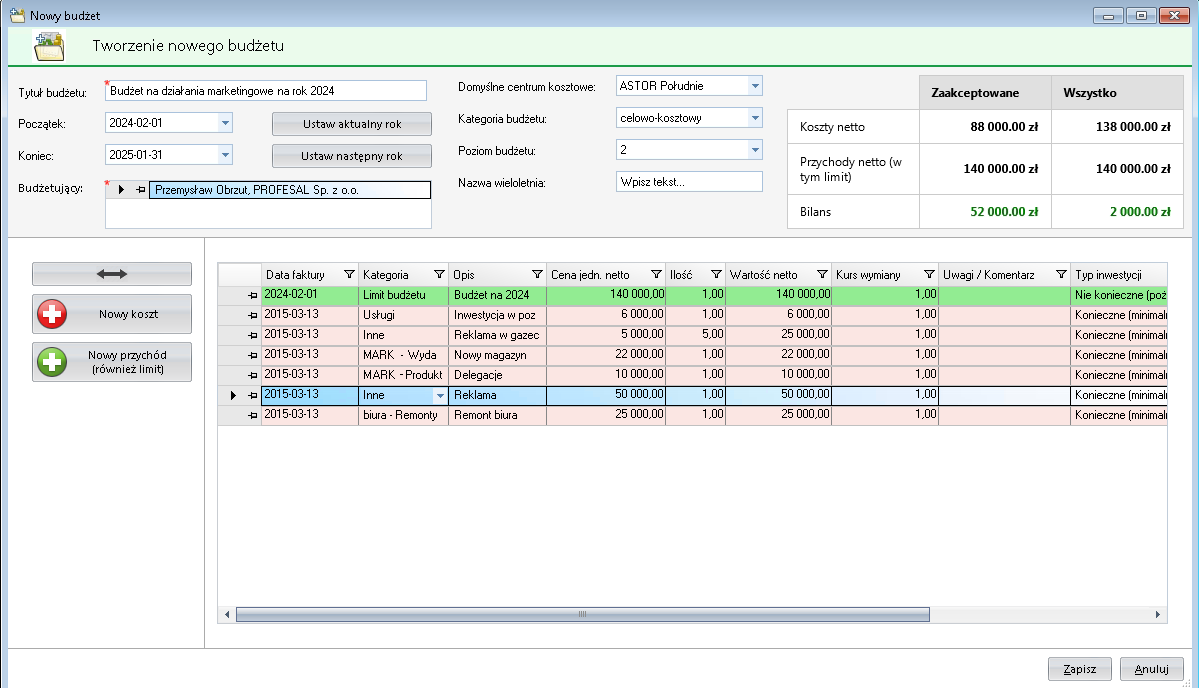The image size is (1199, 688).
Task: Click pin icon of Reklama w gazec row
Action: pyautogui.click(x=252, y=335)
